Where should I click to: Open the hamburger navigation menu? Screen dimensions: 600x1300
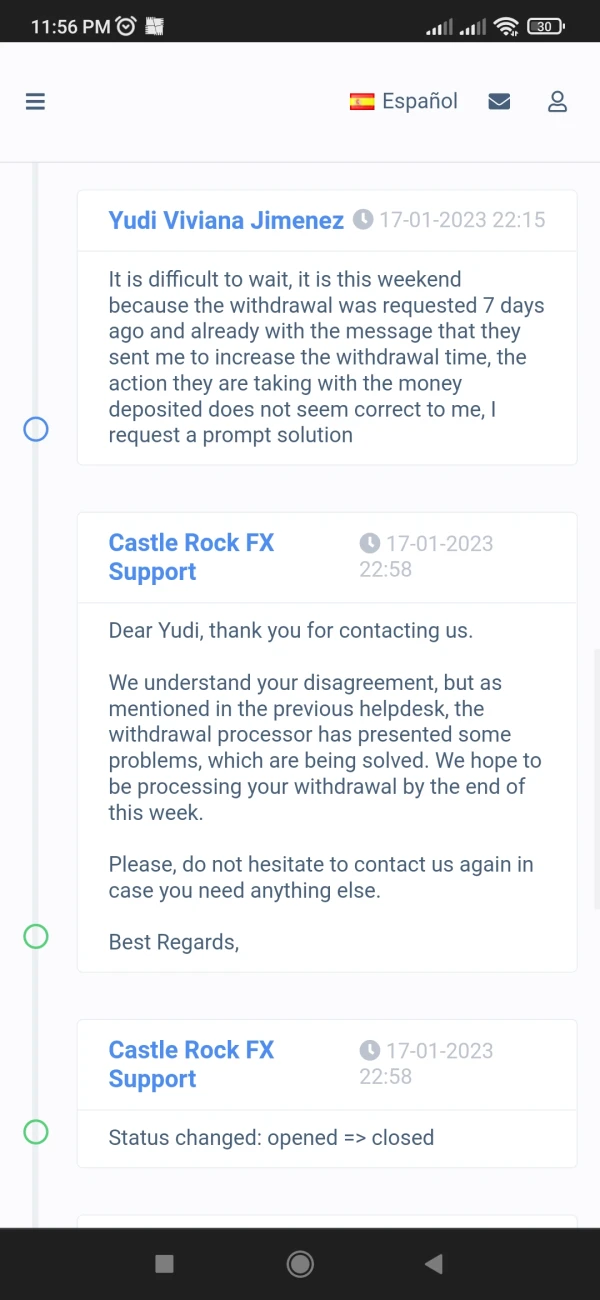(x=36, y=101)
